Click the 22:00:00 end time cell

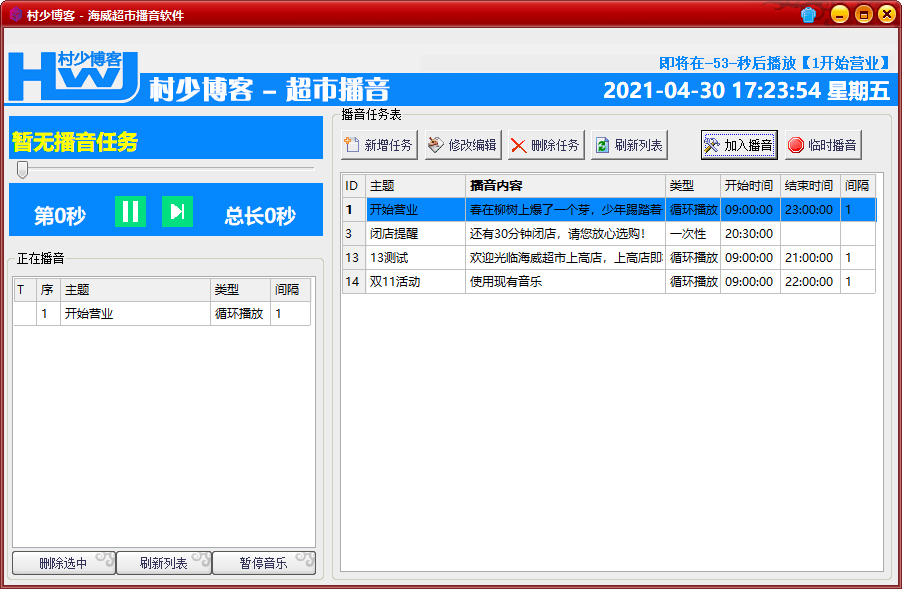point(810,282)
